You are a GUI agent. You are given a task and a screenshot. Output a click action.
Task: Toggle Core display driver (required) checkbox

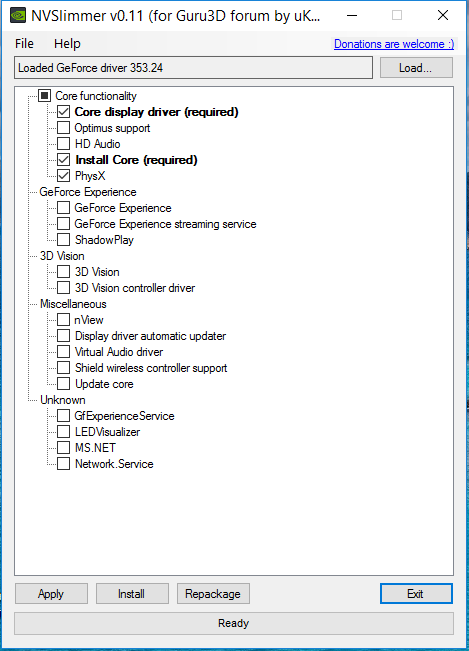pos(64,112)
